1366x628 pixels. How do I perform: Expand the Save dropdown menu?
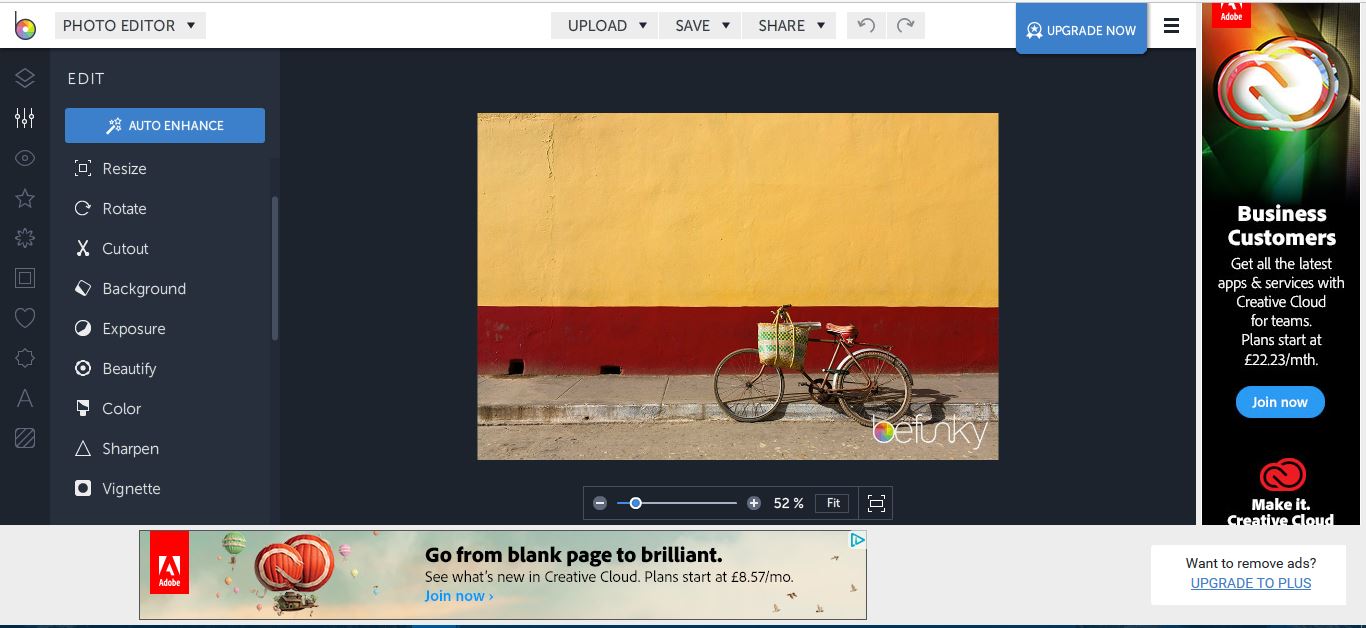[x=701, y=25]
